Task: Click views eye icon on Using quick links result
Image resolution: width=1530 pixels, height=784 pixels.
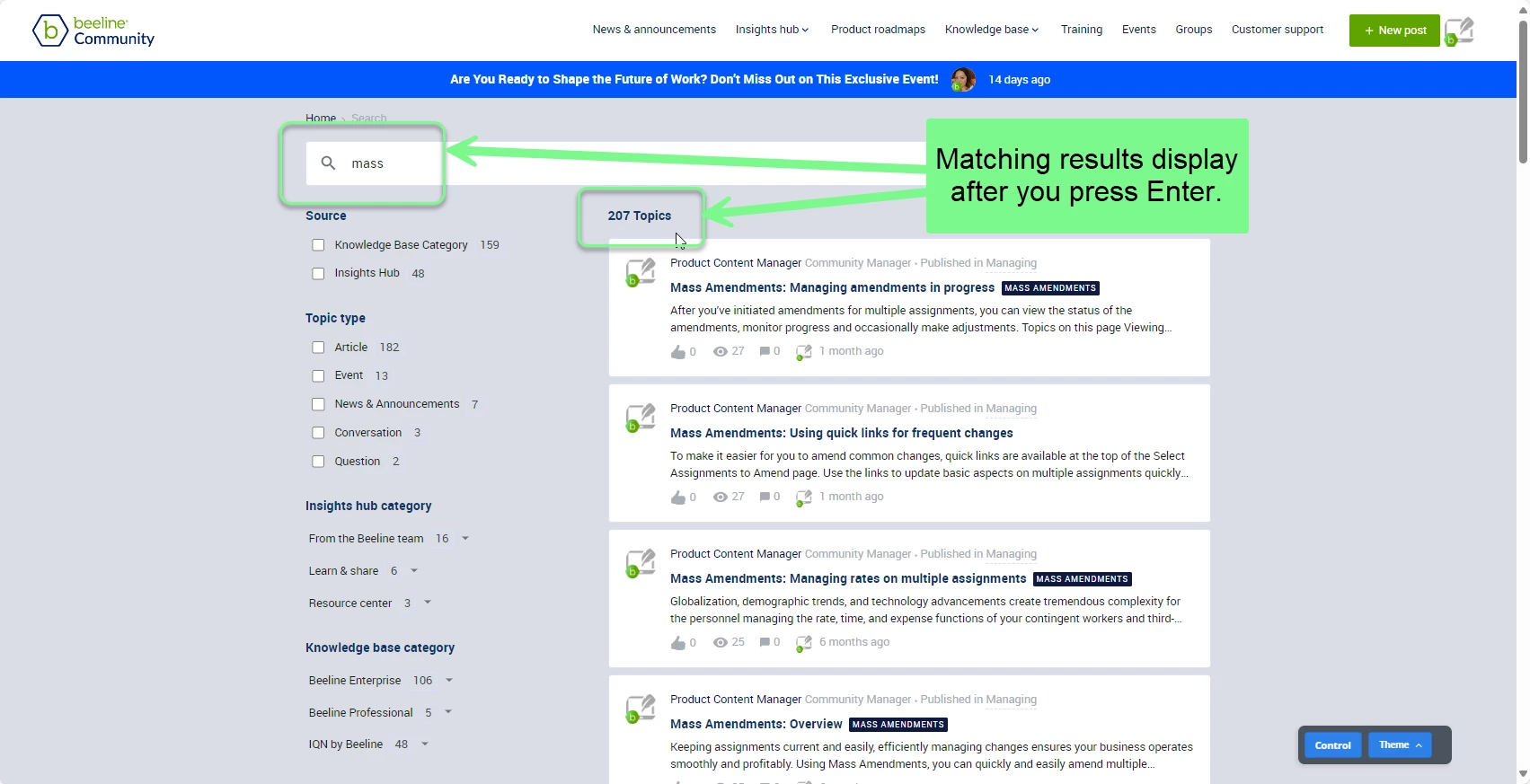Action: (721, 498)
